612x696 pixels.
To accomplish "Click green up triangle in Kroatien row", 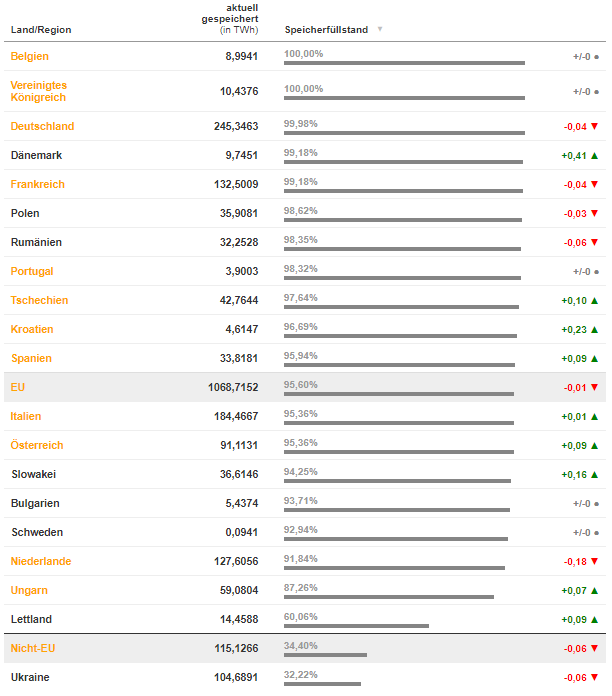I will [x=594, y=330].
